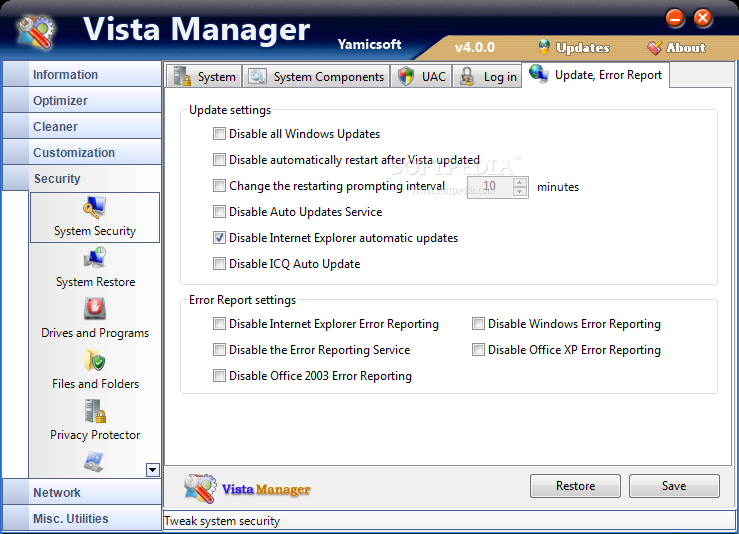Expand the Information category
This screenshot has height=534, width=739.
click(82, 74)
